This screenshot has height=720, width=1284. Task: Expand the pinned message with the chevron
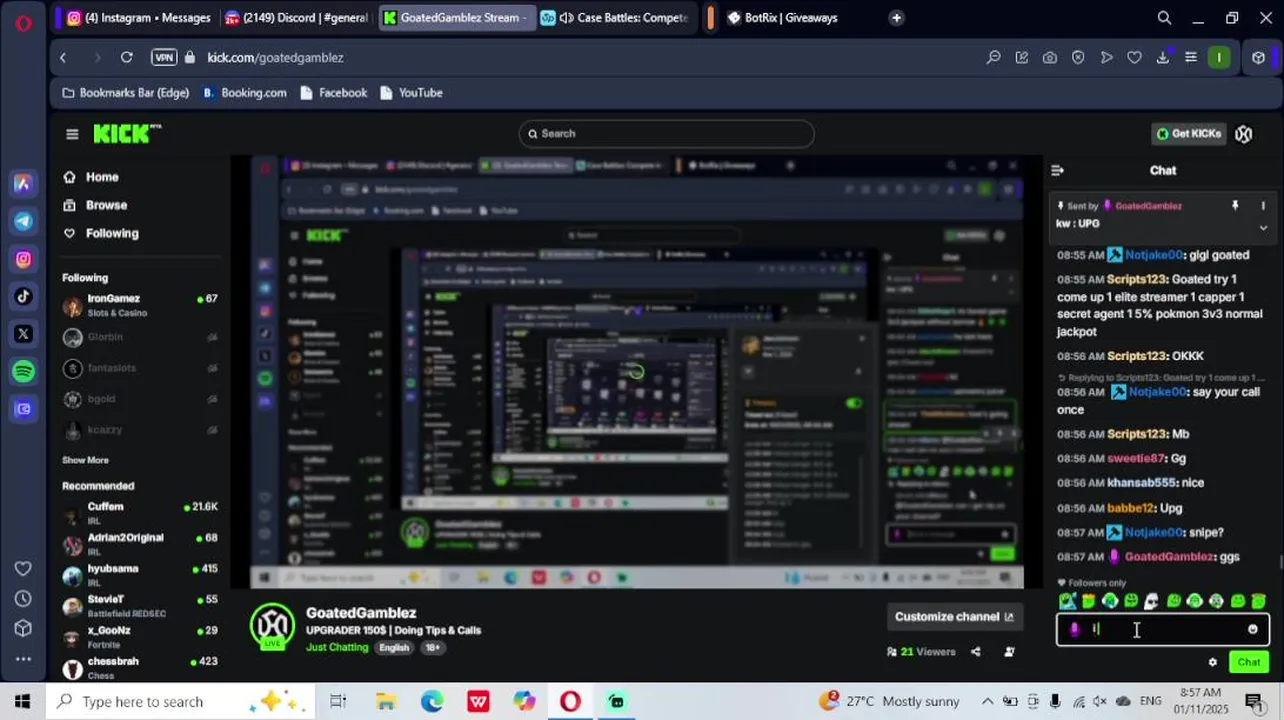click(1263, 227)
